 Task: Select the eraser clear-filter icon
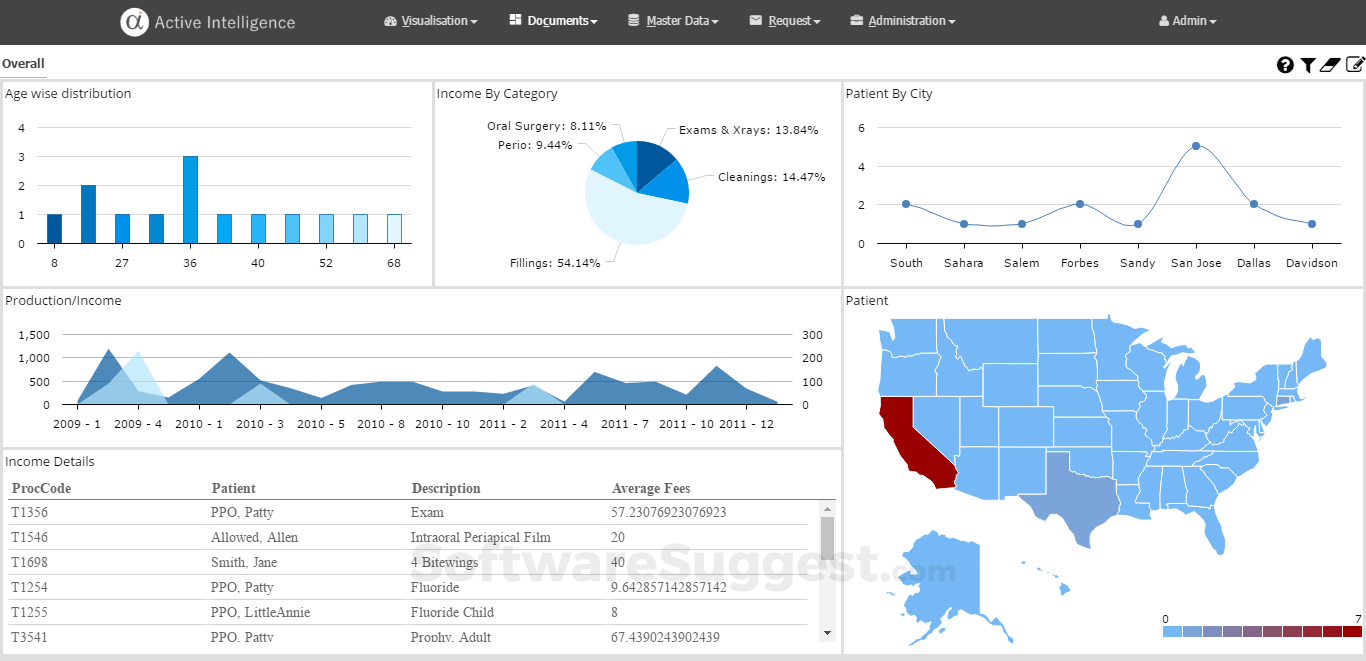coord(1329,64)
